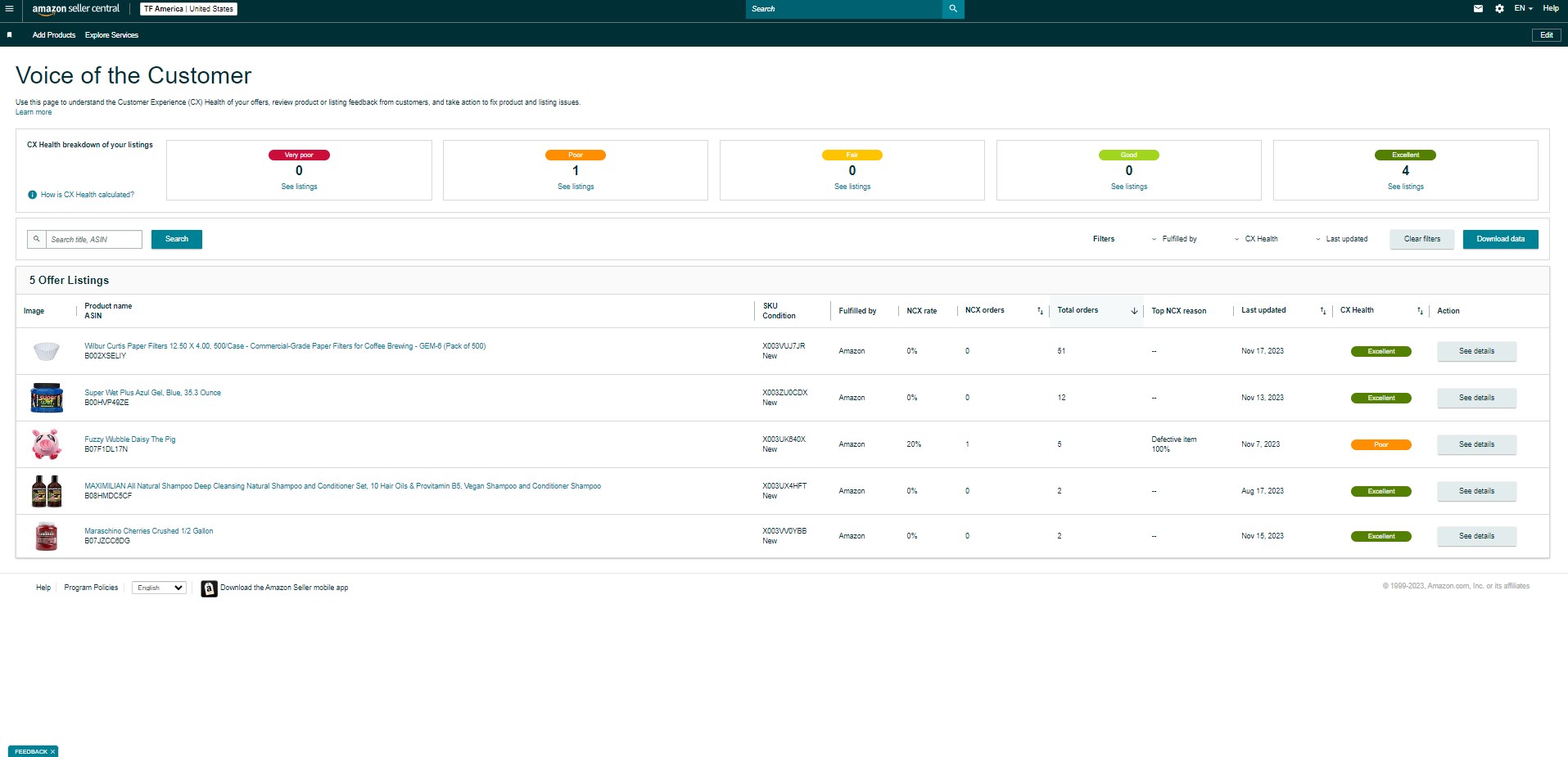See details for Wilbur Curtis Paper Filters
This screenshot has width=1568, height=757.
tap(1477, 351)
